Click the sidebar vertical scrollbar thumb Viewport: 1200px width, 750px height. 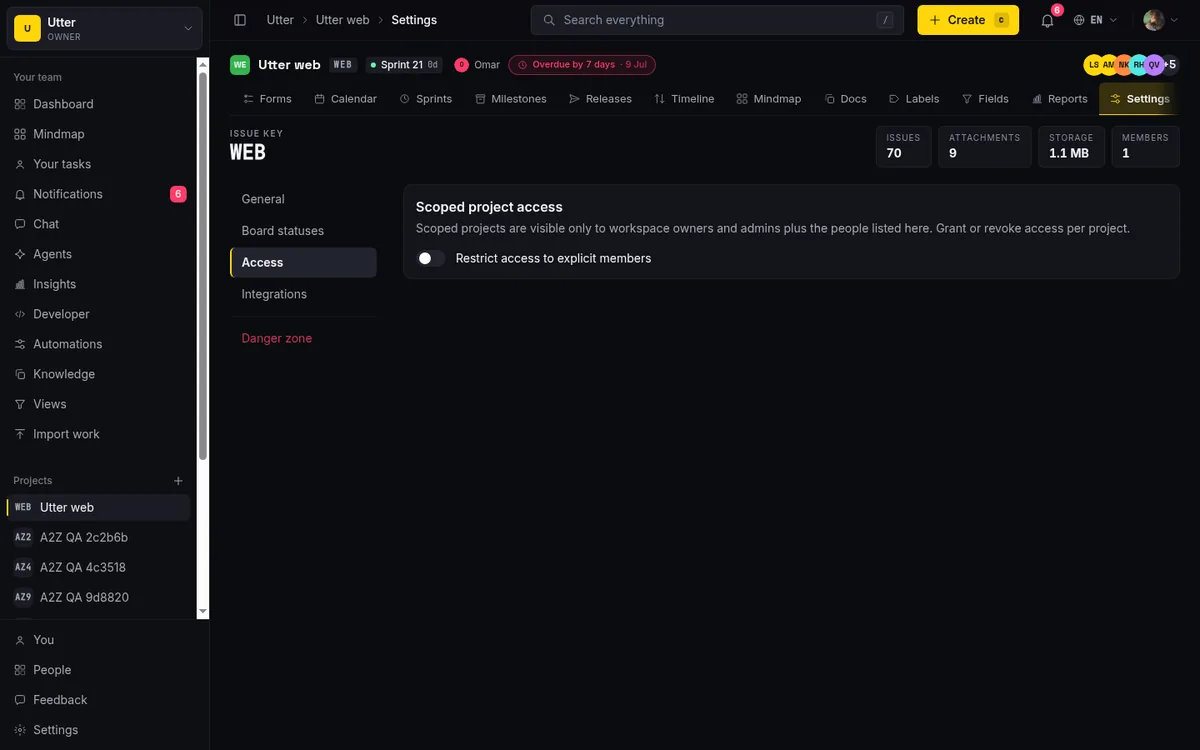(203, 265)
